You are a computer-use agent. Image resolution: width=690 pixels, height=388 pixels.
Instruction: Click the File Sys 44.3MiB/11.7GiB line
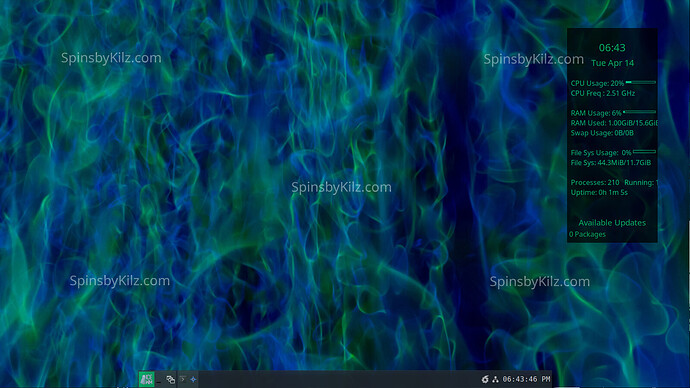click(611, 163)
